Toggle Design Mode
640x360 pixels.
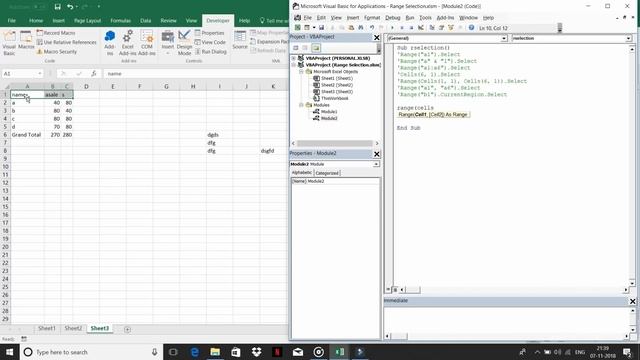(x=184, y=42)
